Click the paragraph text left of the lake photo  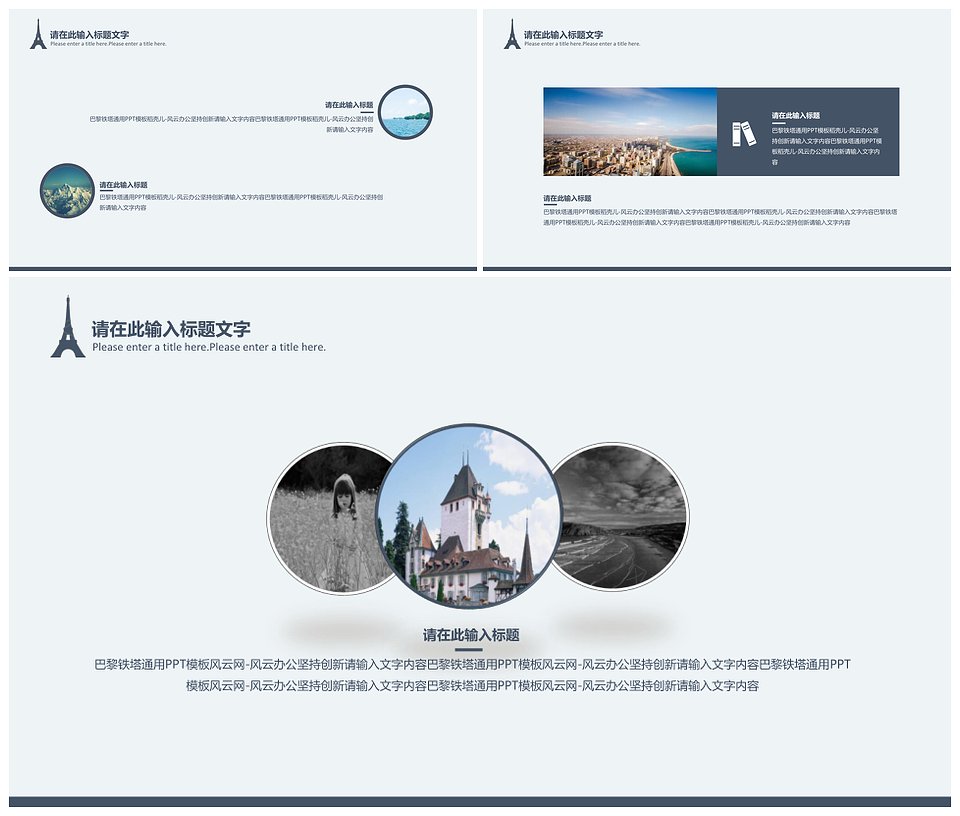pos(231,124)
